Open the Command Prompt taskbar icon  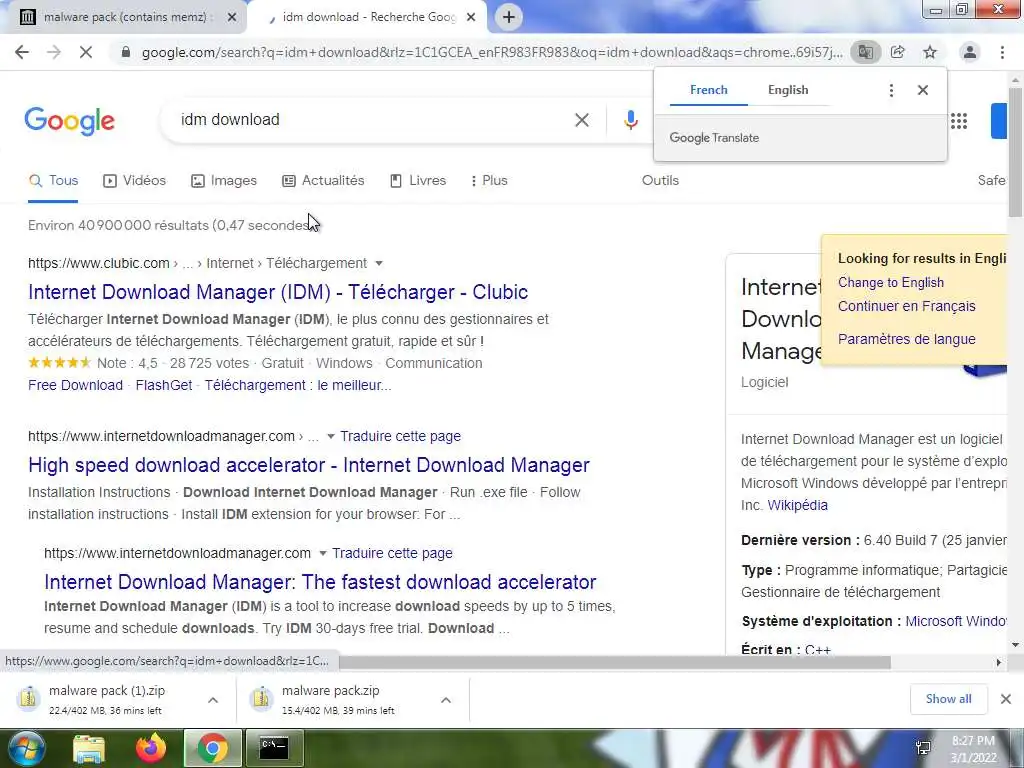(x=274, y=748)
